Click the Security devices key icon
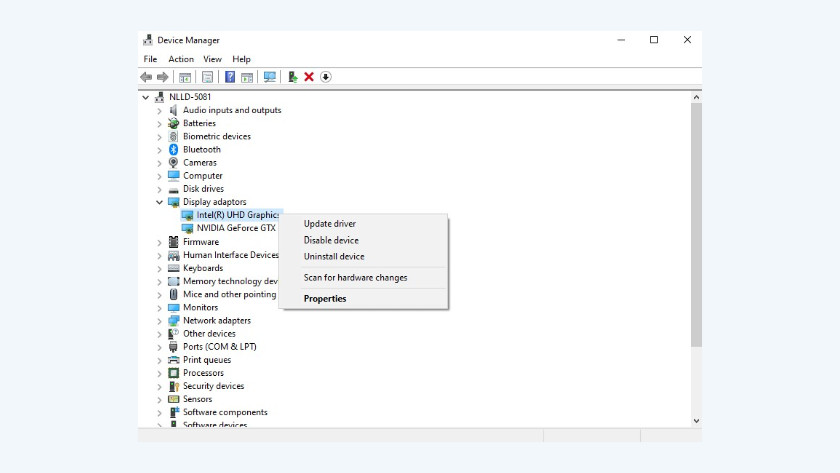 (x=174, y=386)
